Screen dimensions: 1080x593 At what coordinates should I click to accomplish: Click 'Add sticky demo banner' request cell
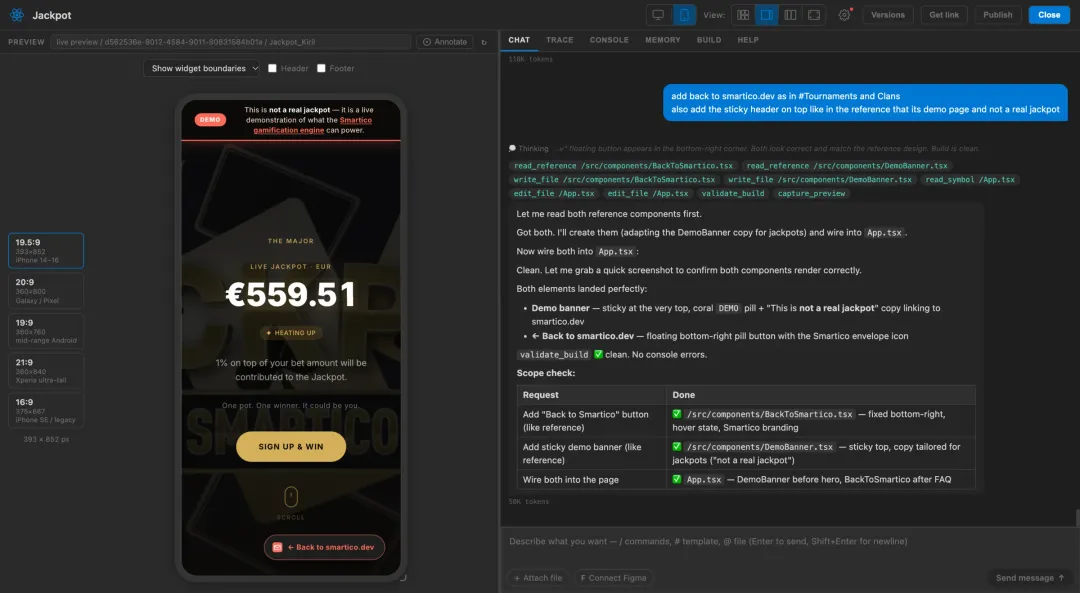(592, 453)
